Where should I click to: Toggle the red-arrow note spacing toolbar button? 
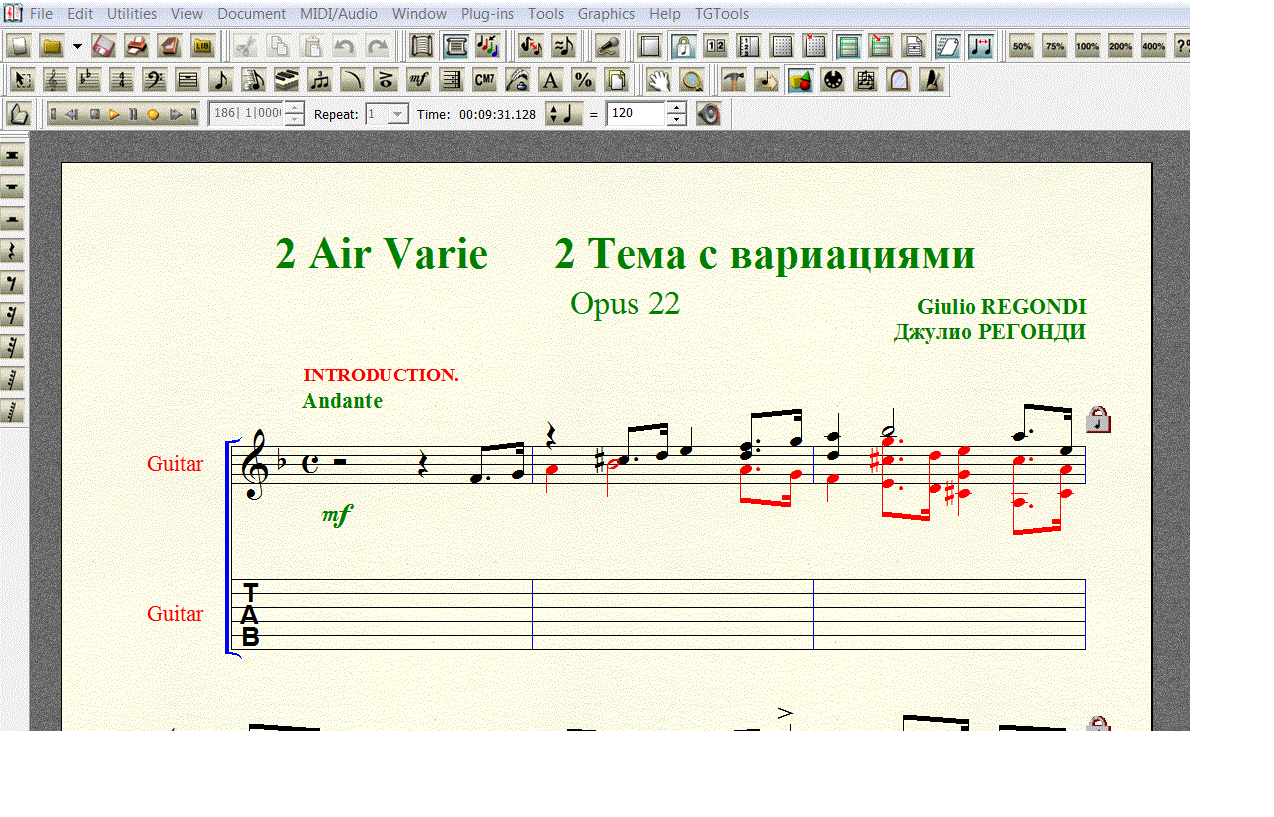[x=980, y=46]
